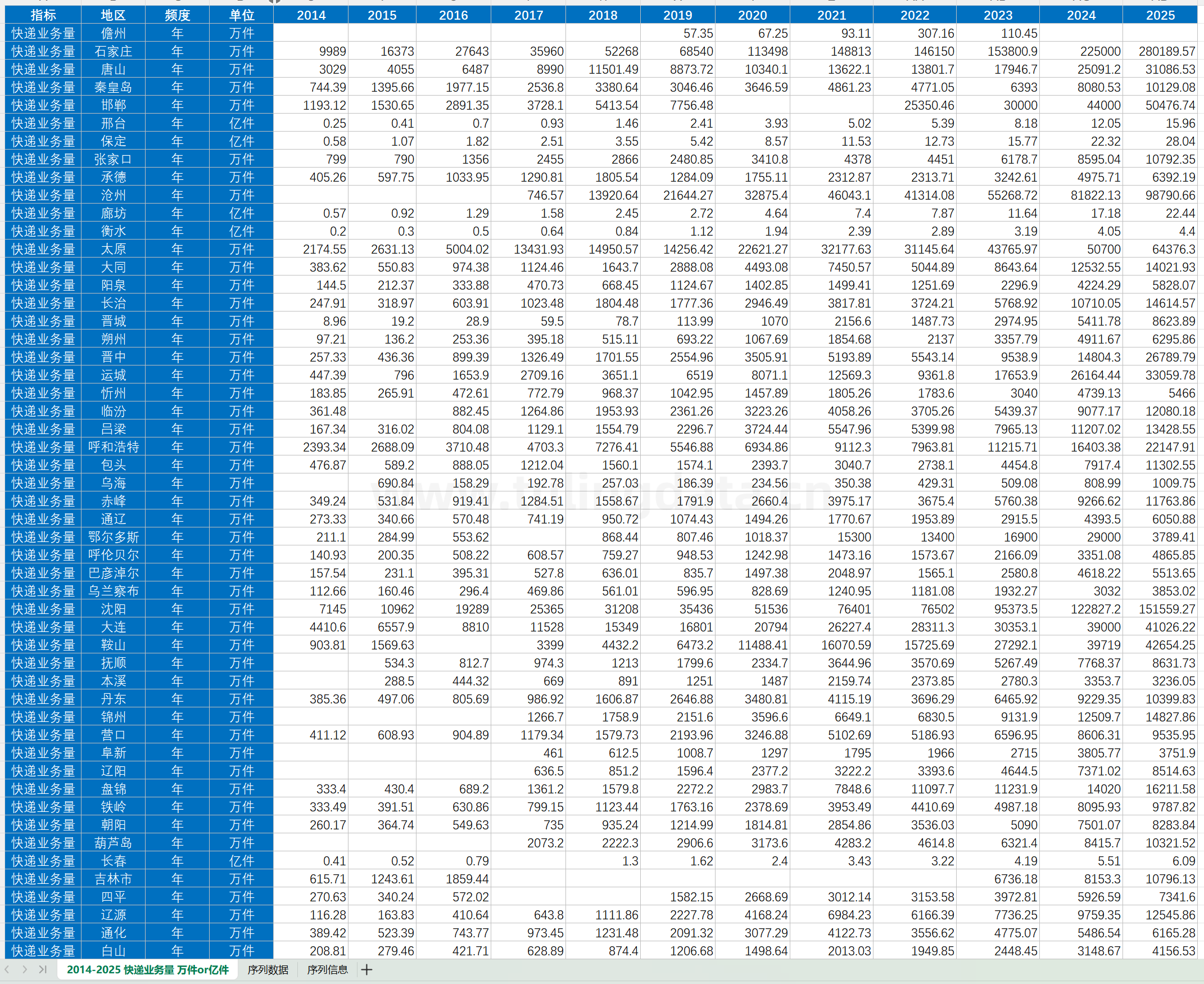Click the 指标 column header cell
This screenshot has height=984, width=1204.
coord(43,15)
